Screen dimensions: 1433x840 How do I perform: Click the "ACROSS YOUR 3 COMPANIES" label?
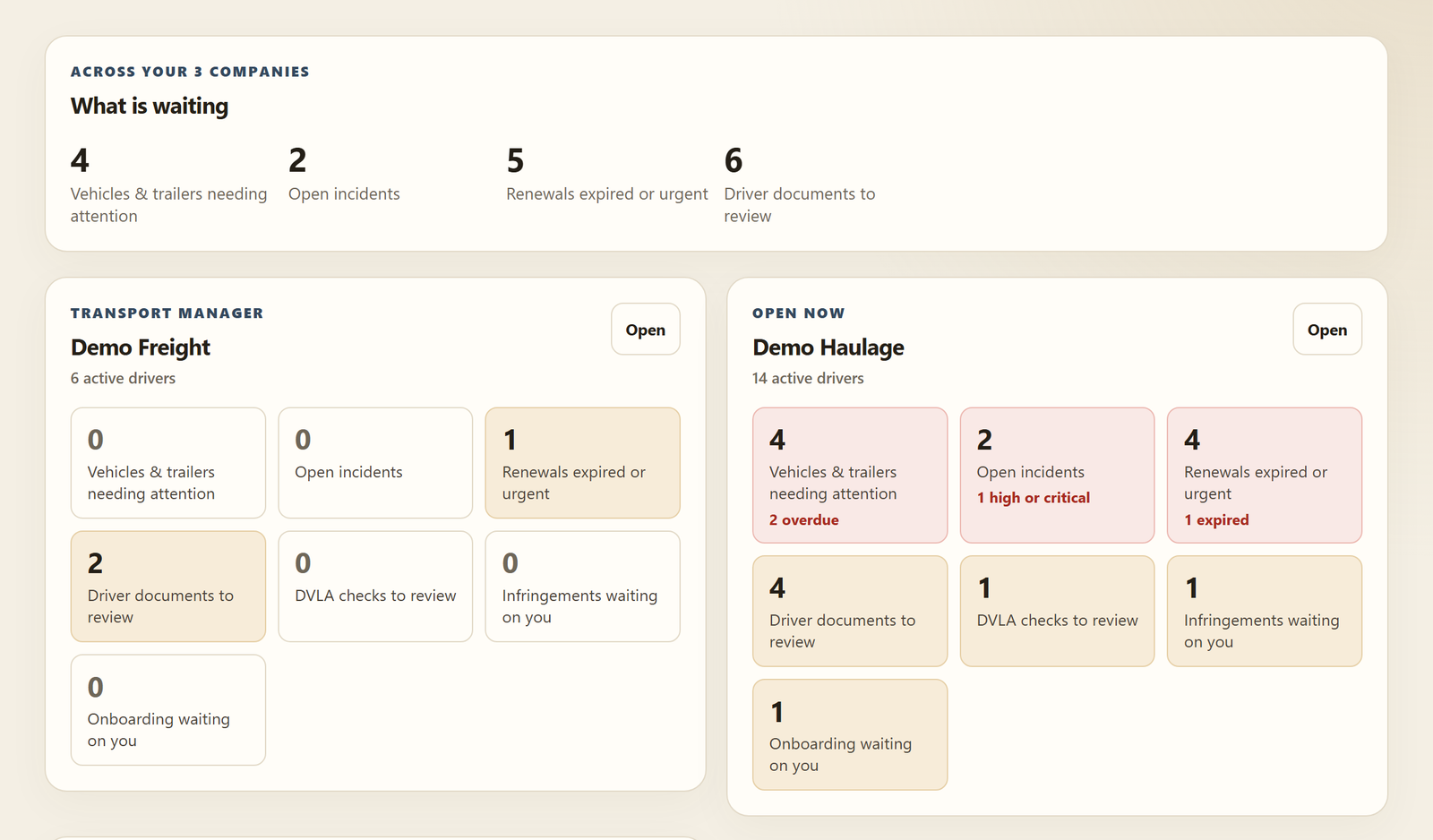tap(190, 72)
